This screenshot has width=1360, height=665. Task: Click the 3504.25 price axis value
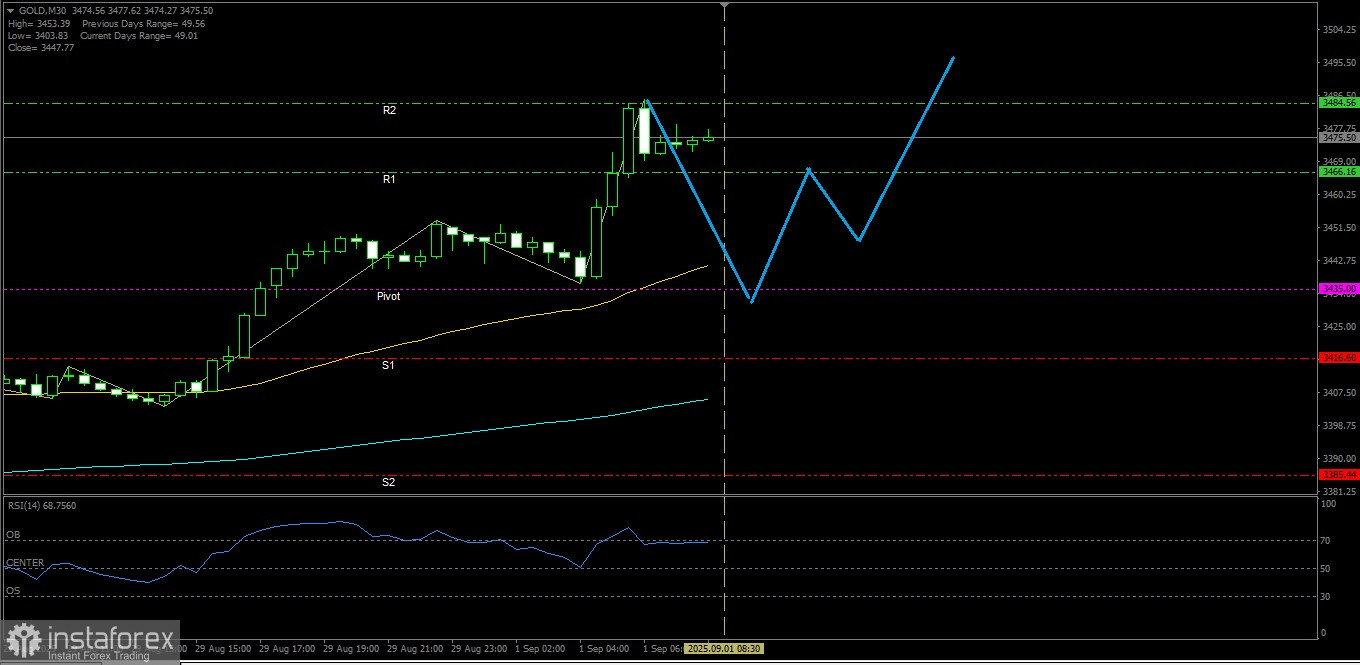click(x=1339, y=30)
